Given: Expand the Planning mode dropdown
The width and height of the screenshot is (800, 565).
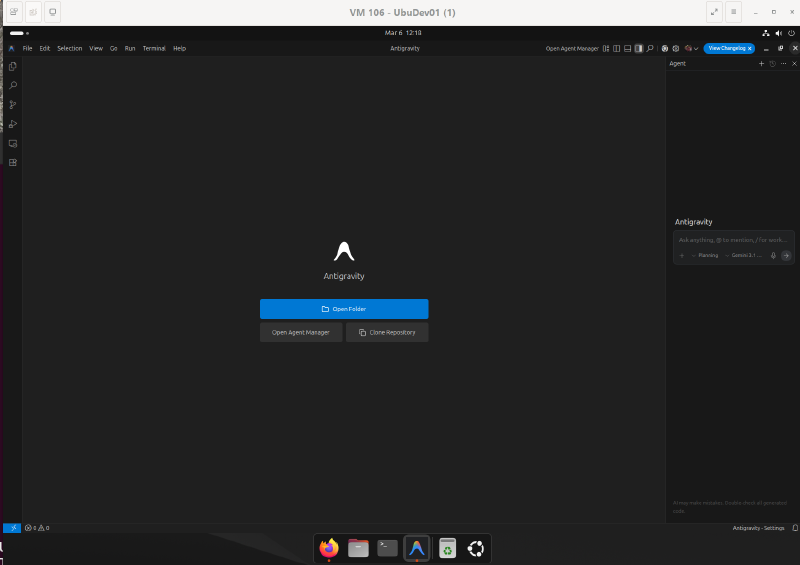Looking at the screenshot, I should pos(706,255).
